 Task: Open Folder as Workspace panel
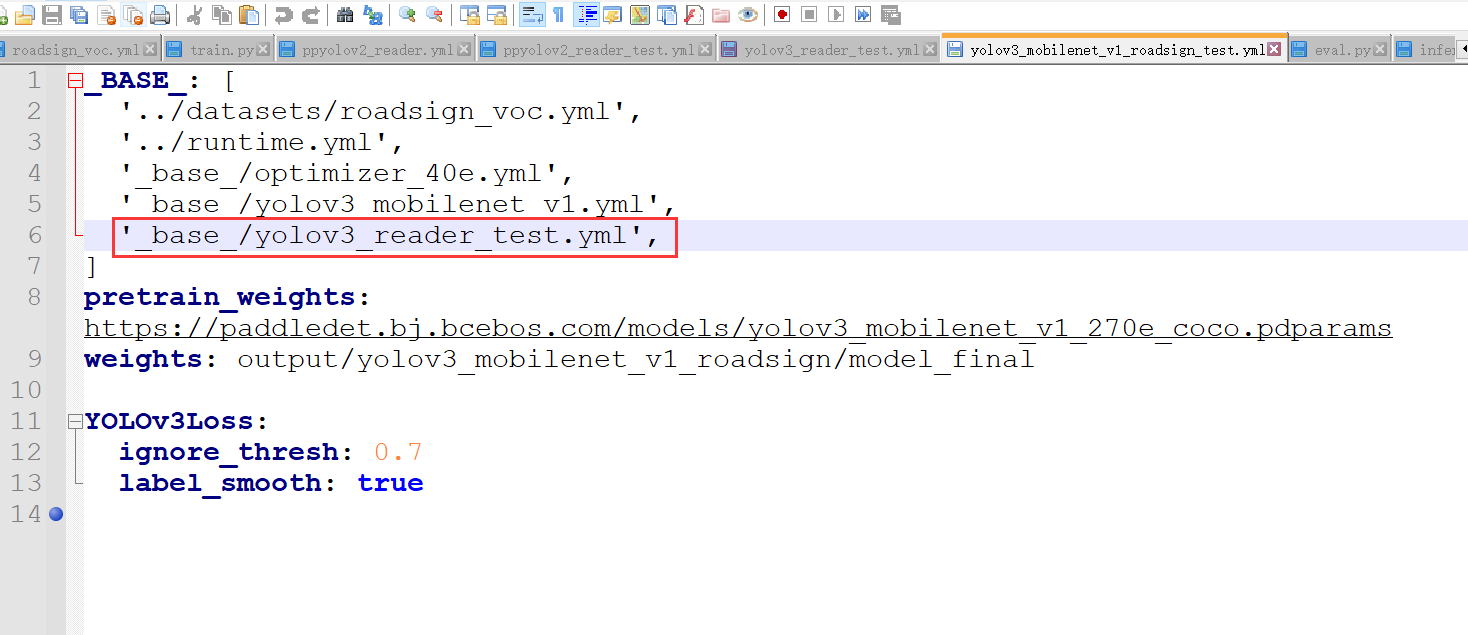click(x=720, y=15)
